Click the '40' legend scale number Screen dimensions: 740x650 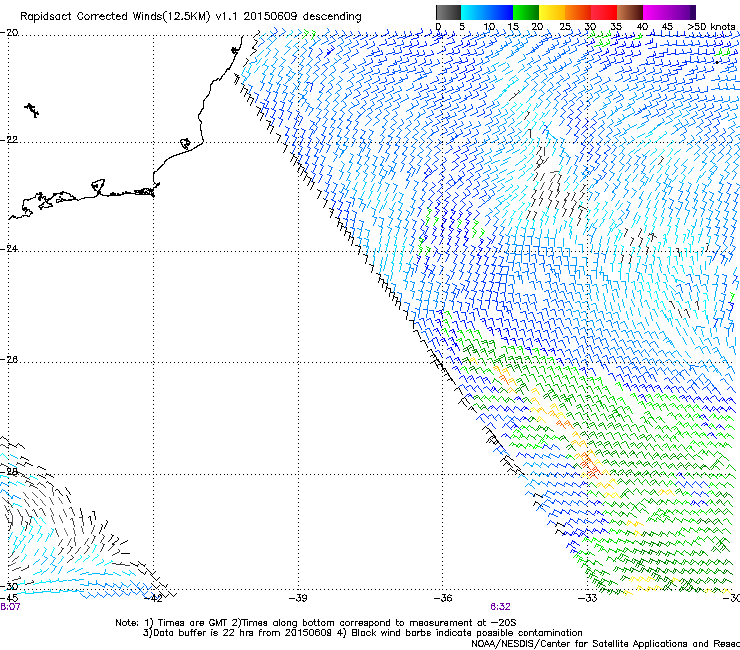point(642,27)
